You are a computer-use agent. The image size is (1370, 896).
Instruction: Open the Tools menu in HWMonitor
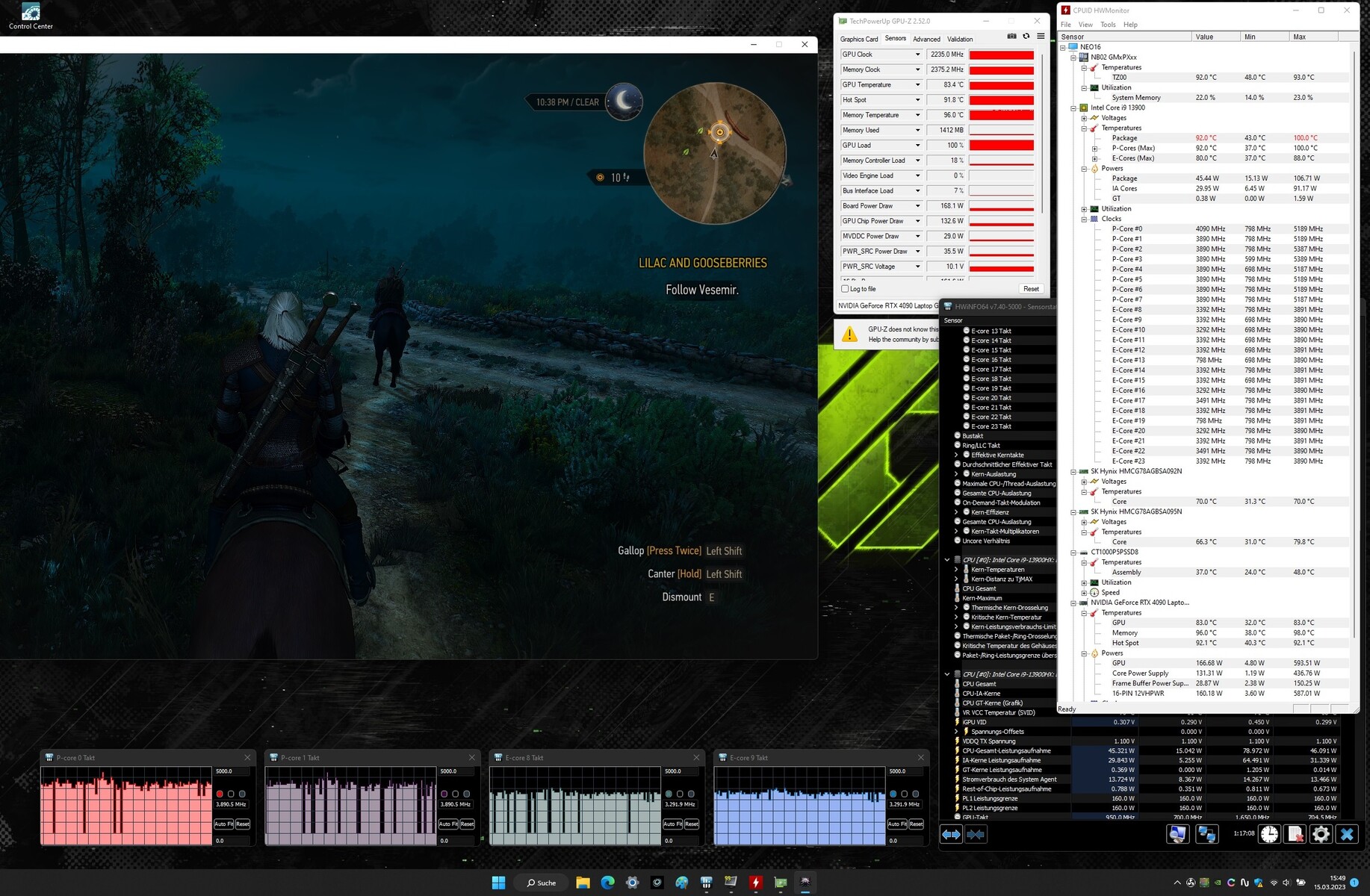(x=1108, y=25)
